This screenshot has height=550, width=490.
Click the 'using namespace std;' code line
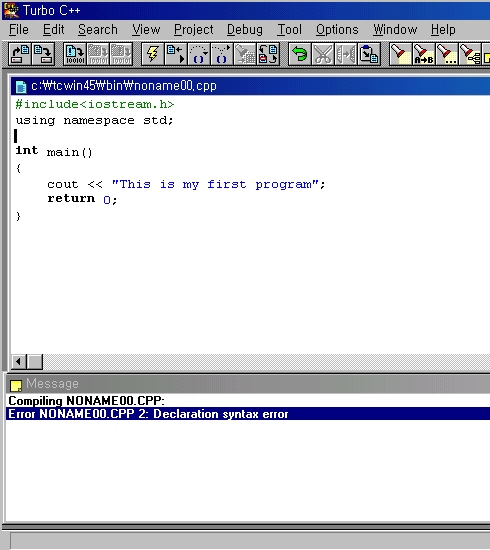point(94,121)
